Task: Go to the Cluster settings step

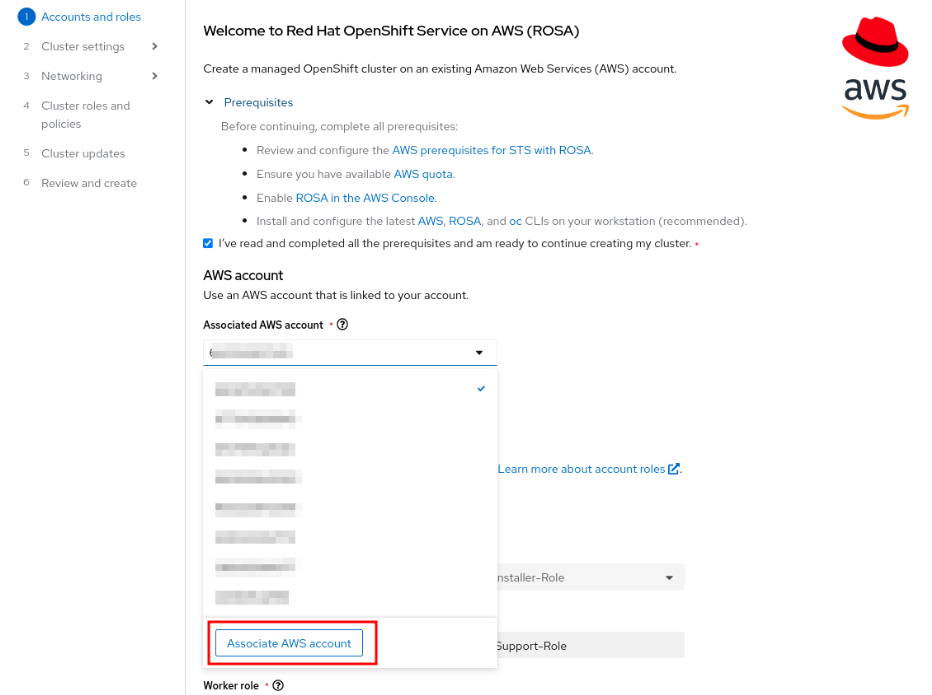Action: pos(83,46)
